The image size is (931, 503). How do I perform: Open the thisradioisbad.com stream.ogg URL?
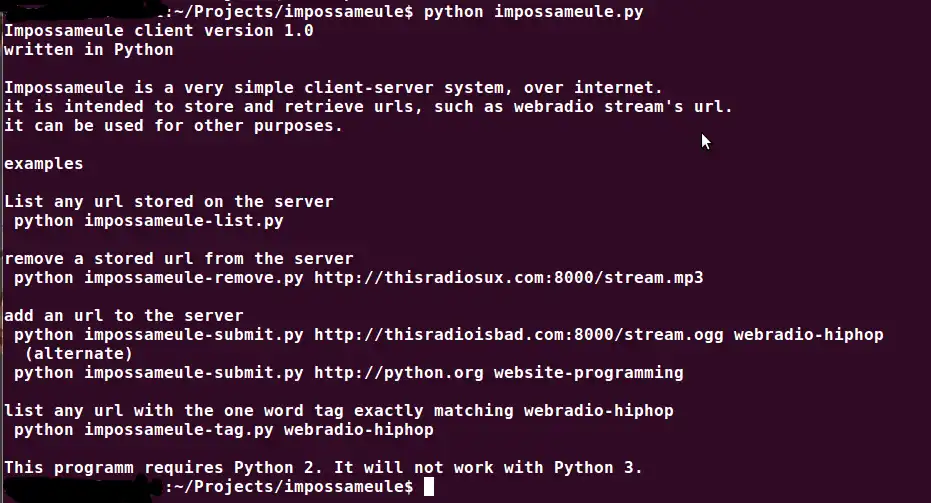tap(518, 334)
